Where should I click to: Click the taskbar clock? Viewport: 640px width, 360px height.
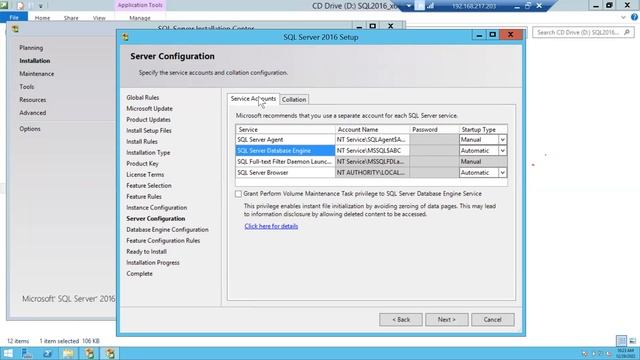[625, 353]
